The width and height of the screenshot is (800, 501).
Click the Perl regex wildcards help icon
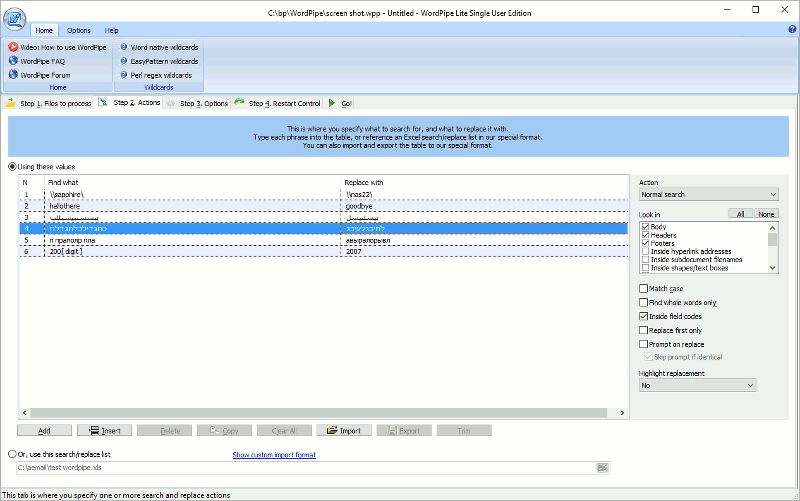click(123, 74)
